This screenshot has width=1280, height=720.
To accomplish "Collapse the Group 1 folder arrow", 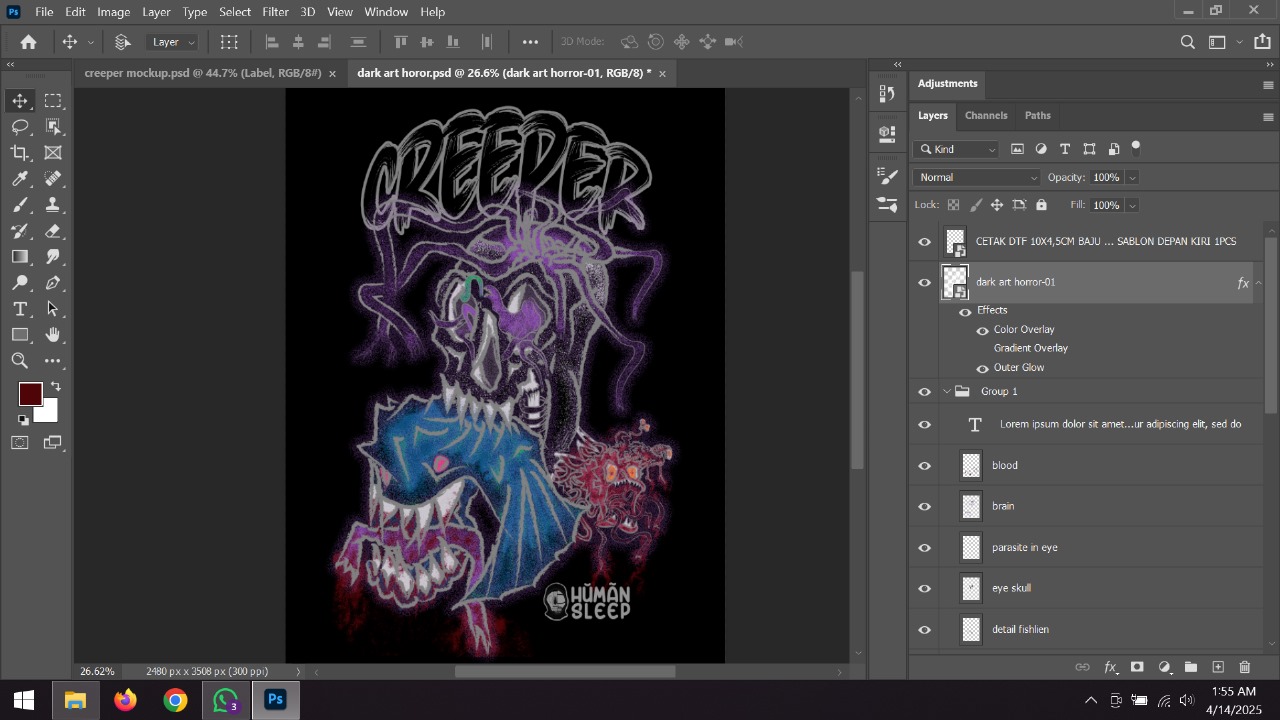I will click(x=947, y=392).
